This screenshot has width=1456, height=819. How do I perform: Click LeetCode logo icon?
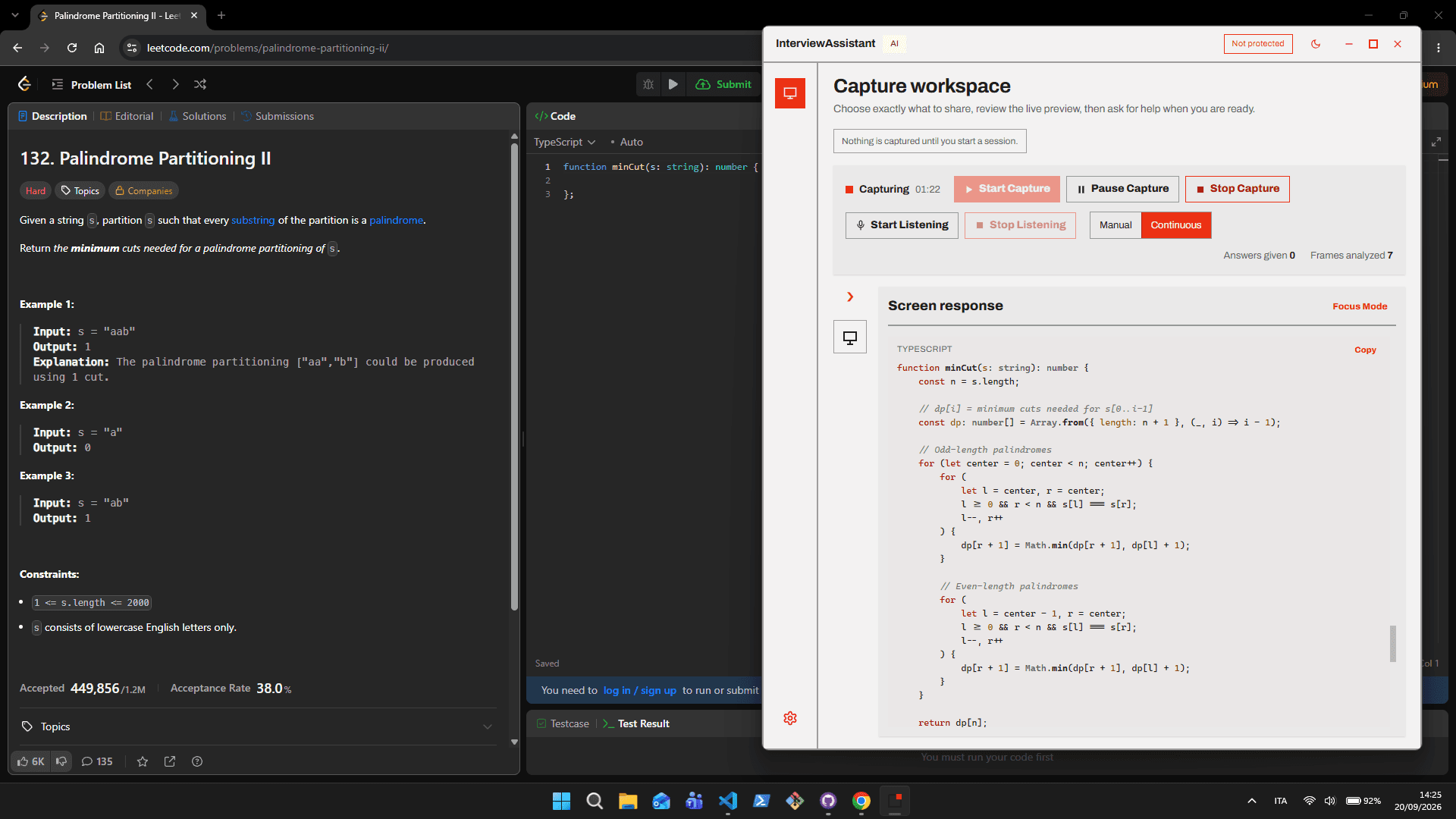tap(25, 84)
